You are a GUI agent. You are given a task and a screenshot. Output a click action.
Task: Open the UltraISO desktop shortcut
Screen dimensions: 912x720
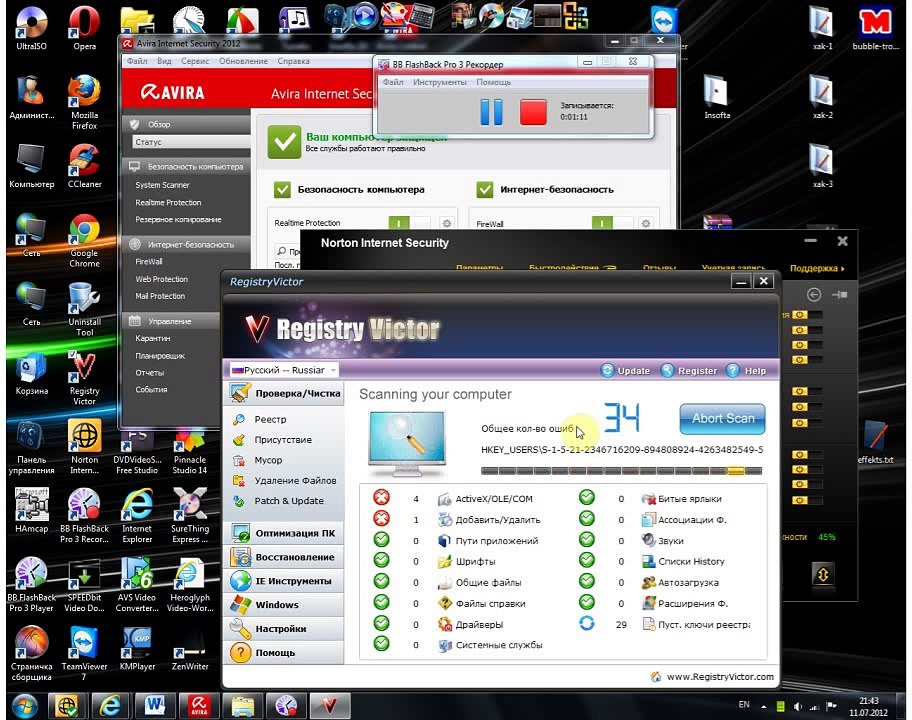click(31, 28)
